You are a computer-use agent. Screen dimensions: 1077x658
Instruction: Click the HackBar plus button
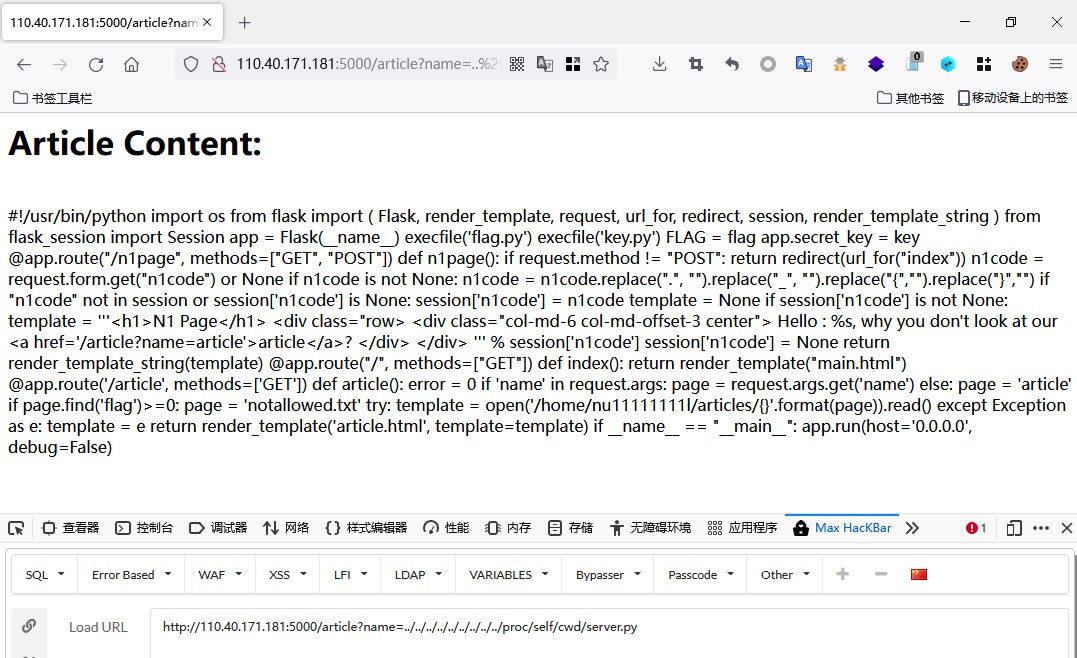point(842,574)
